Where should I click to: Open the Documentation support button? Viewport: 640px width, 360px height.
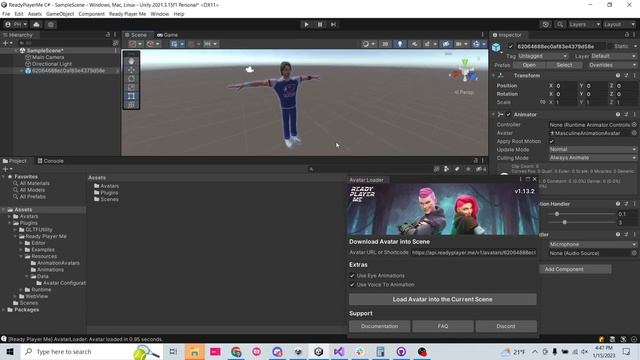coord(379,326)
